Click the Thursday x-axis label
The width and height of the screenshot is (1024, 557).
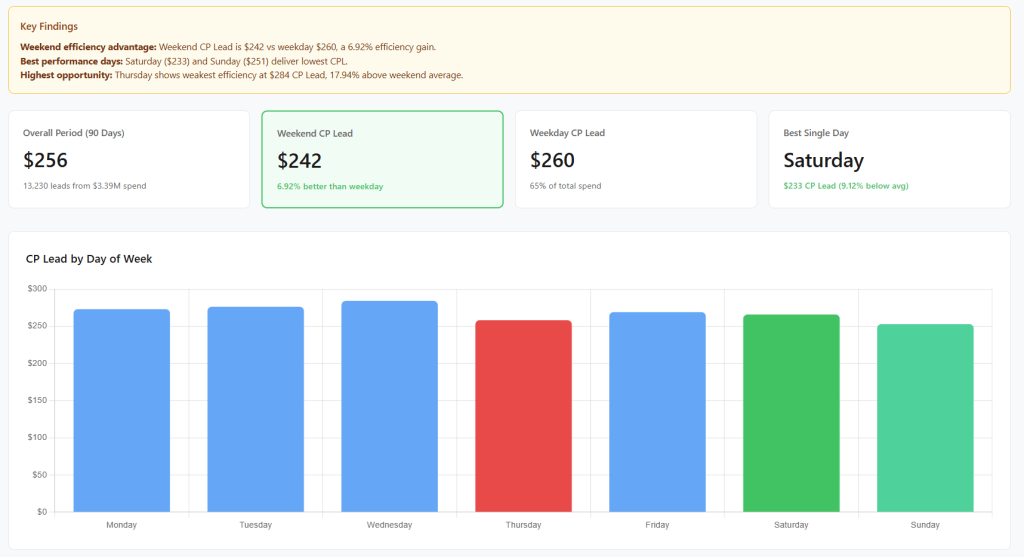tap(523, 525)
